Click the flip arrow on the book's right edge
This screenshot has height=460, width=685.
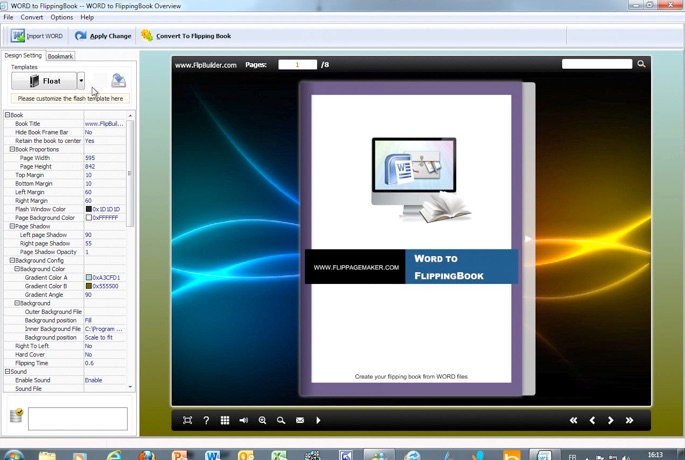click(528, 239)
